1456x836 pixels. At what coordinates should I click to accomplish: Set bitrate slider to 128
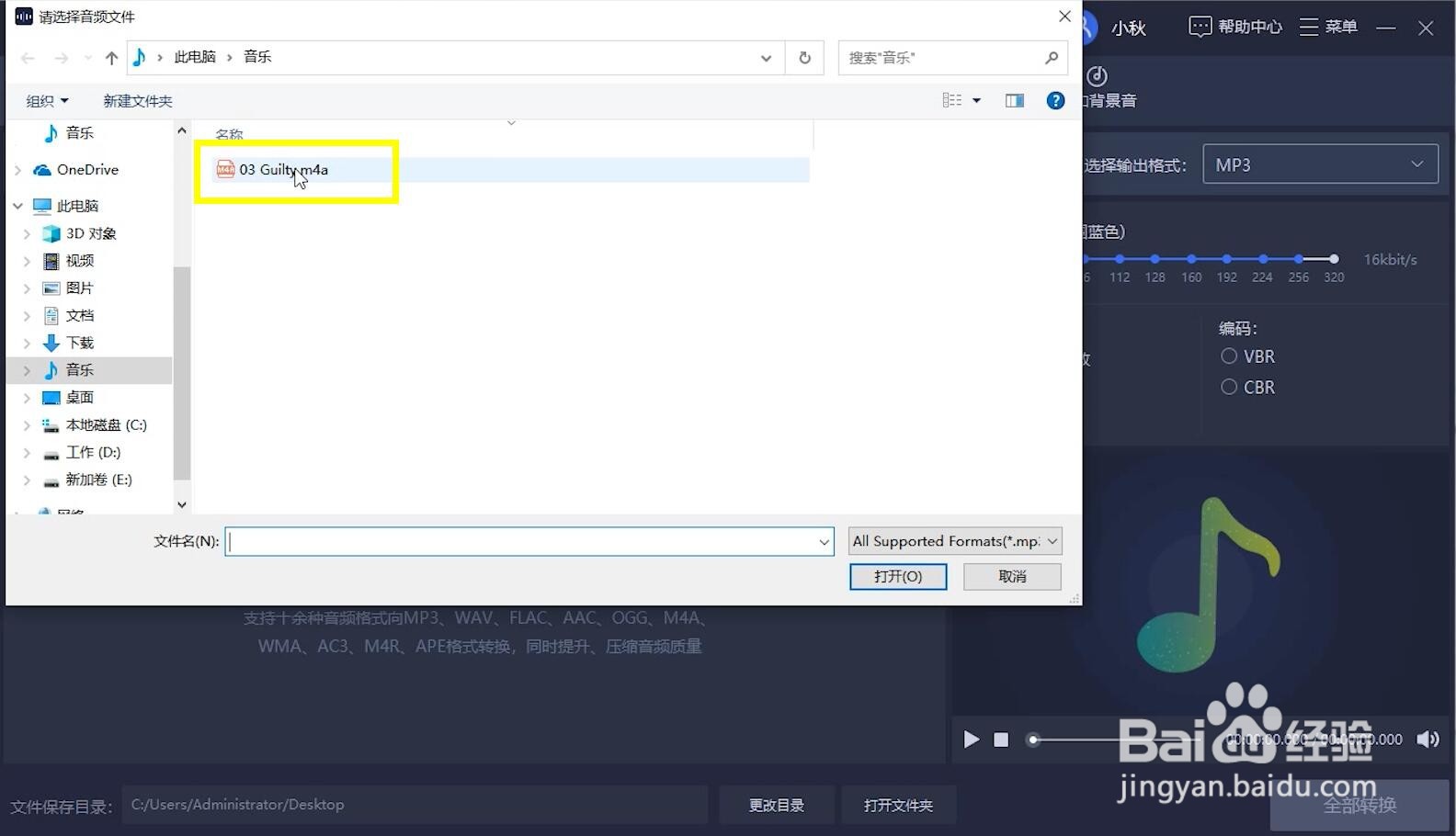coord(1155,259)
